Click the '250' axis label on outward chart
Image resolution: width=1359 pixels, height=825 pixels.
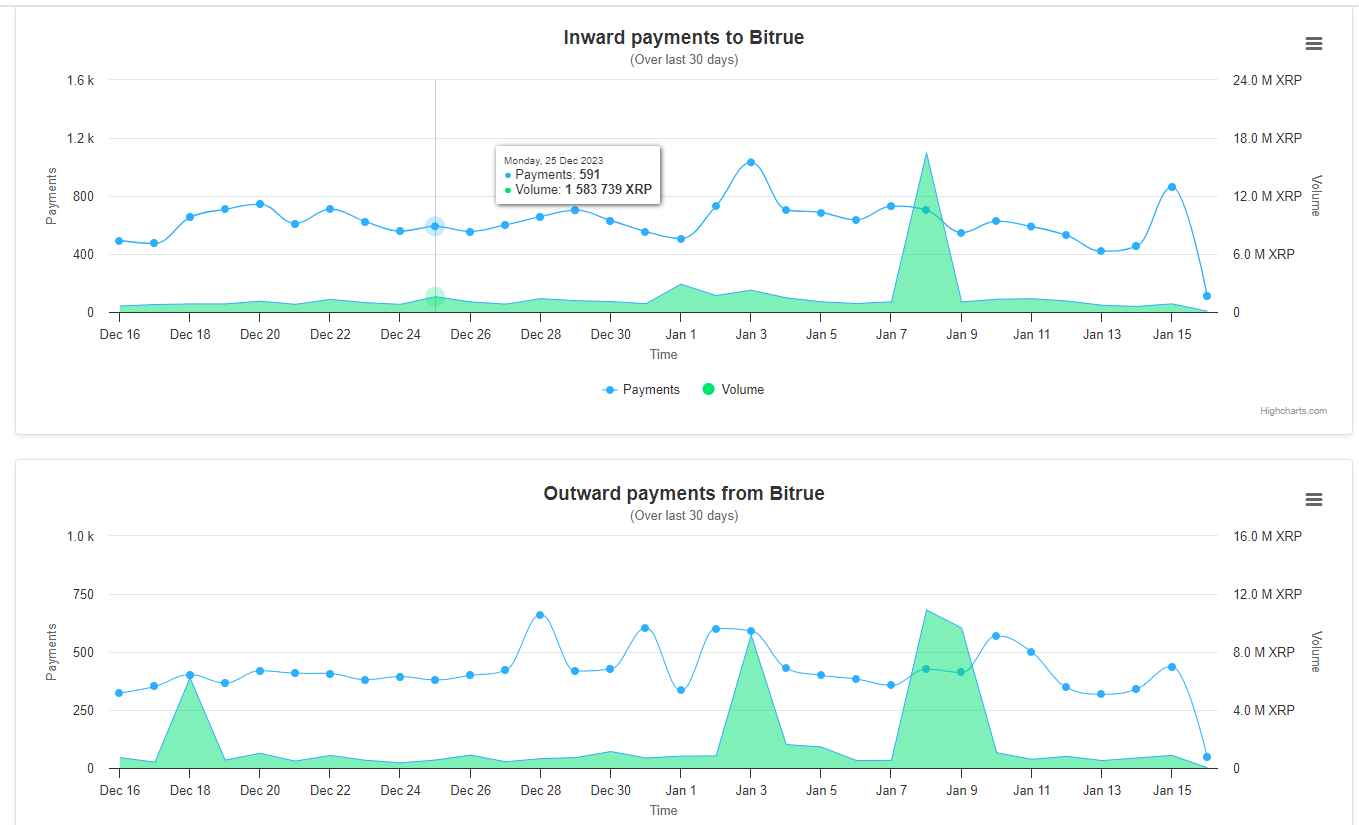tap(84, 711)
